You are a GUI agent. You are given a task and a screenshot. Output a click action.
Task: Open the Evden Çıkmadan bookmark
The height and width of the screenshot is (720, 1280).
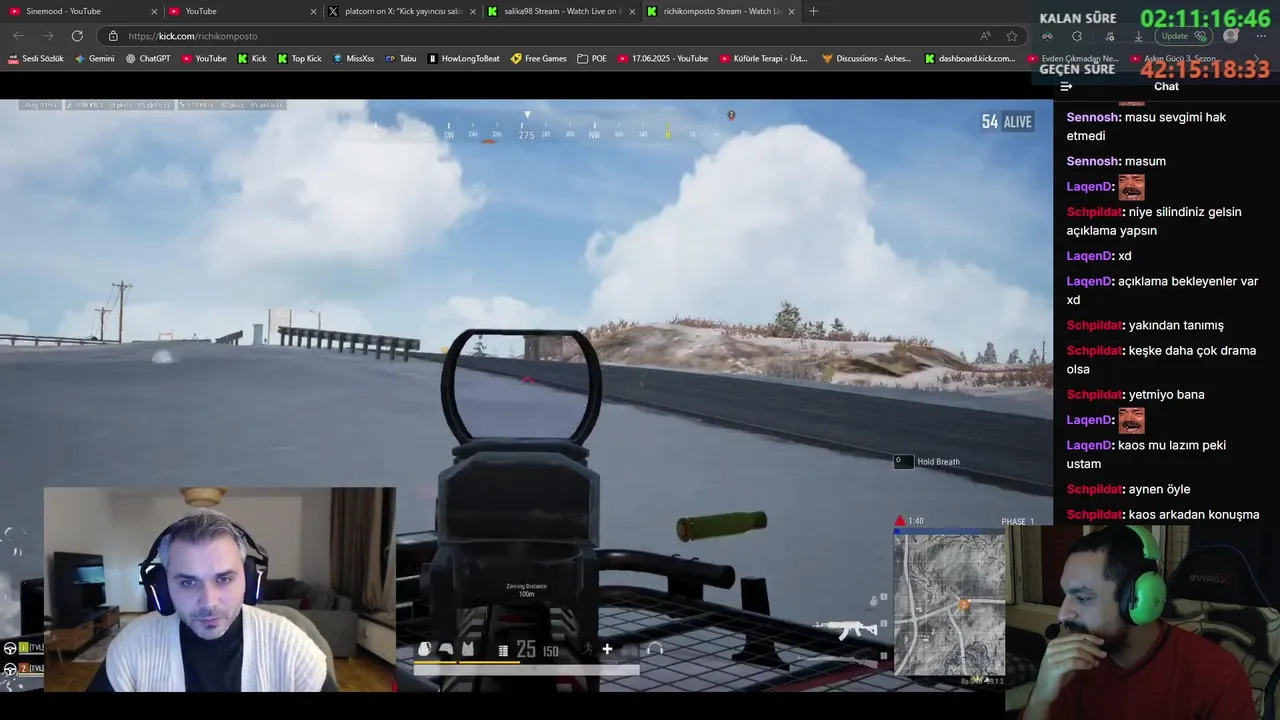click(x=1074, y=59)
